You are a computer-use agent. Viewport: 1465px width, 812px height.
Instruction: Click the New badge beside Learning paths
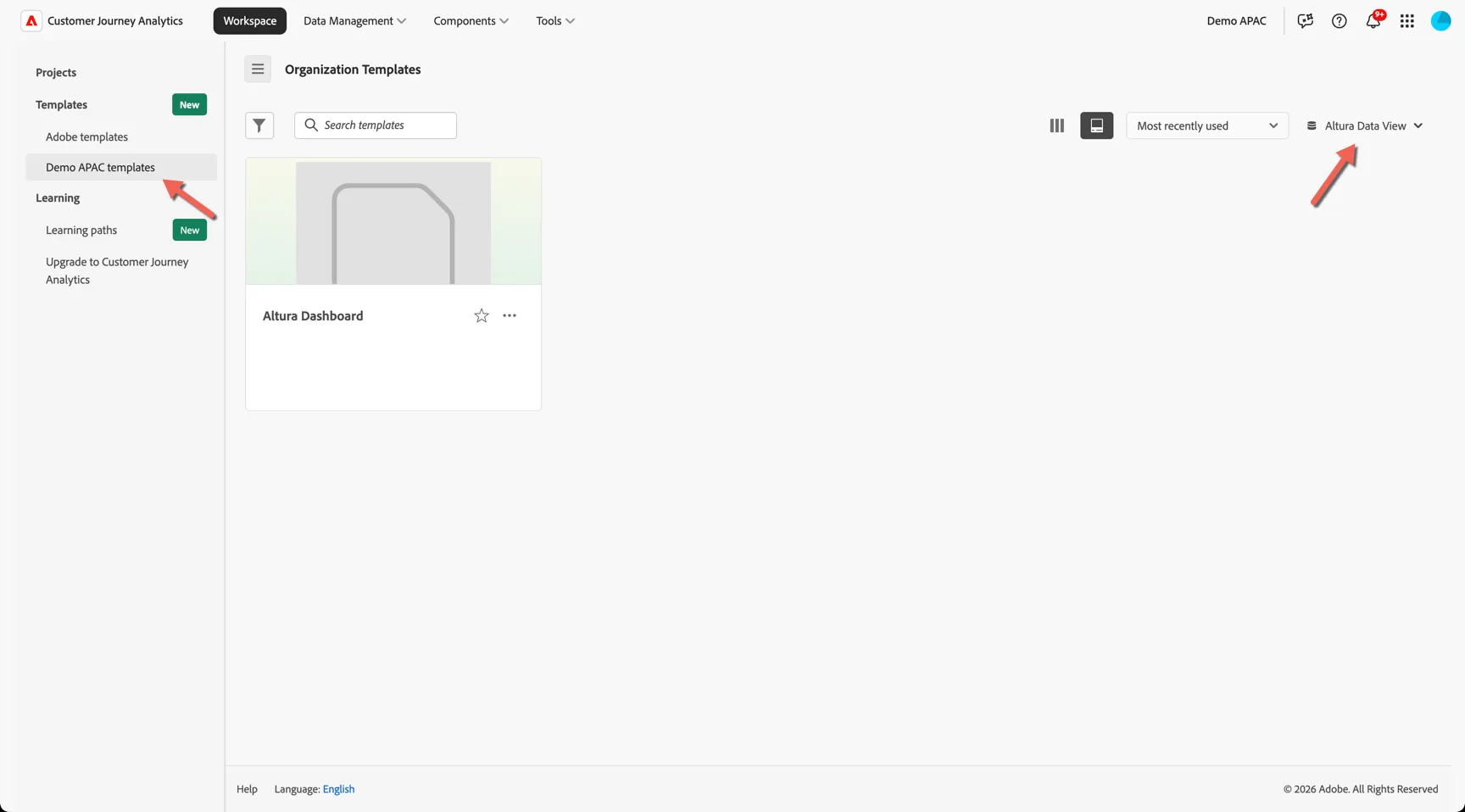[190, 231]
